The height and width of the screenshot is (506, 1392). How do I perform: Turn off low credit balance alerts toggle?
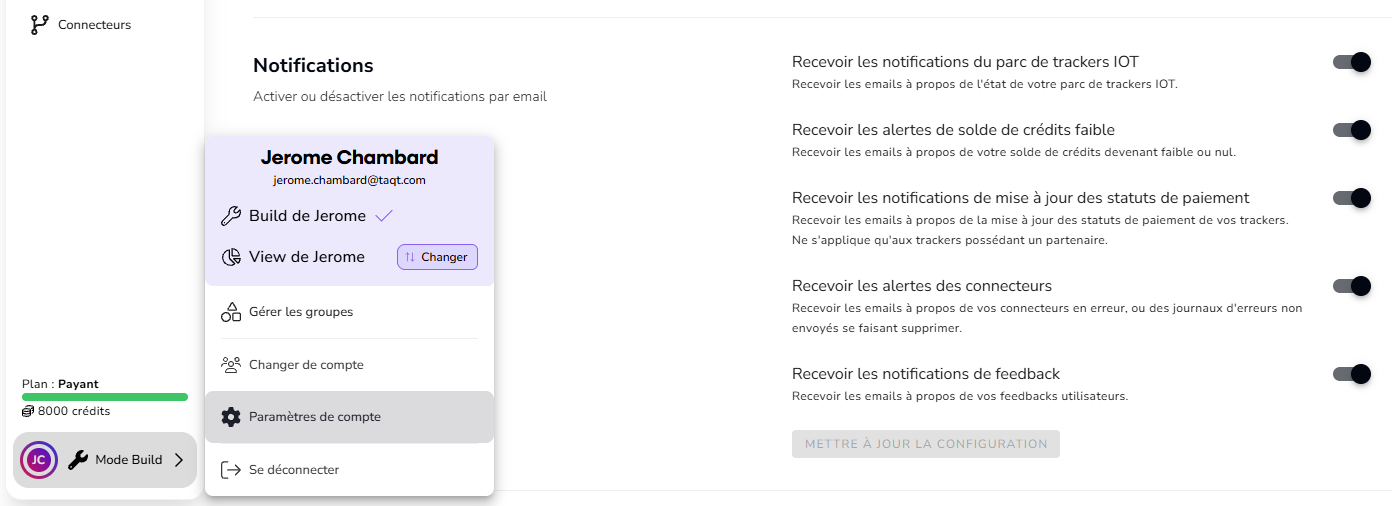pyautogui.click(x=1351, y=130)
